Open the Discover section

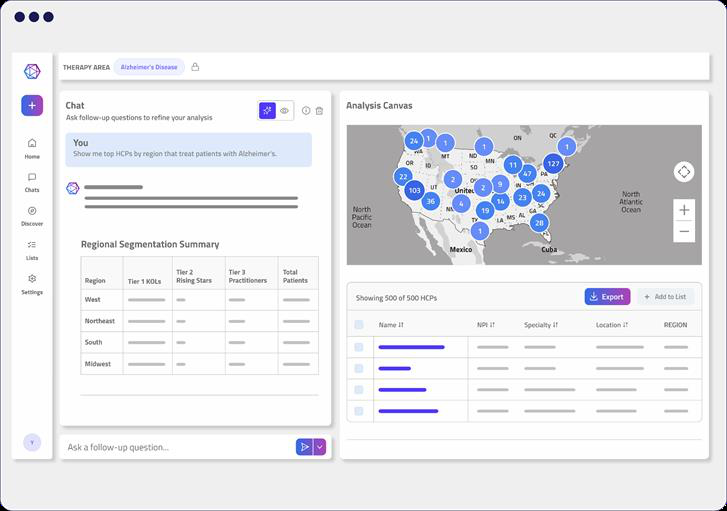point(32,216)
